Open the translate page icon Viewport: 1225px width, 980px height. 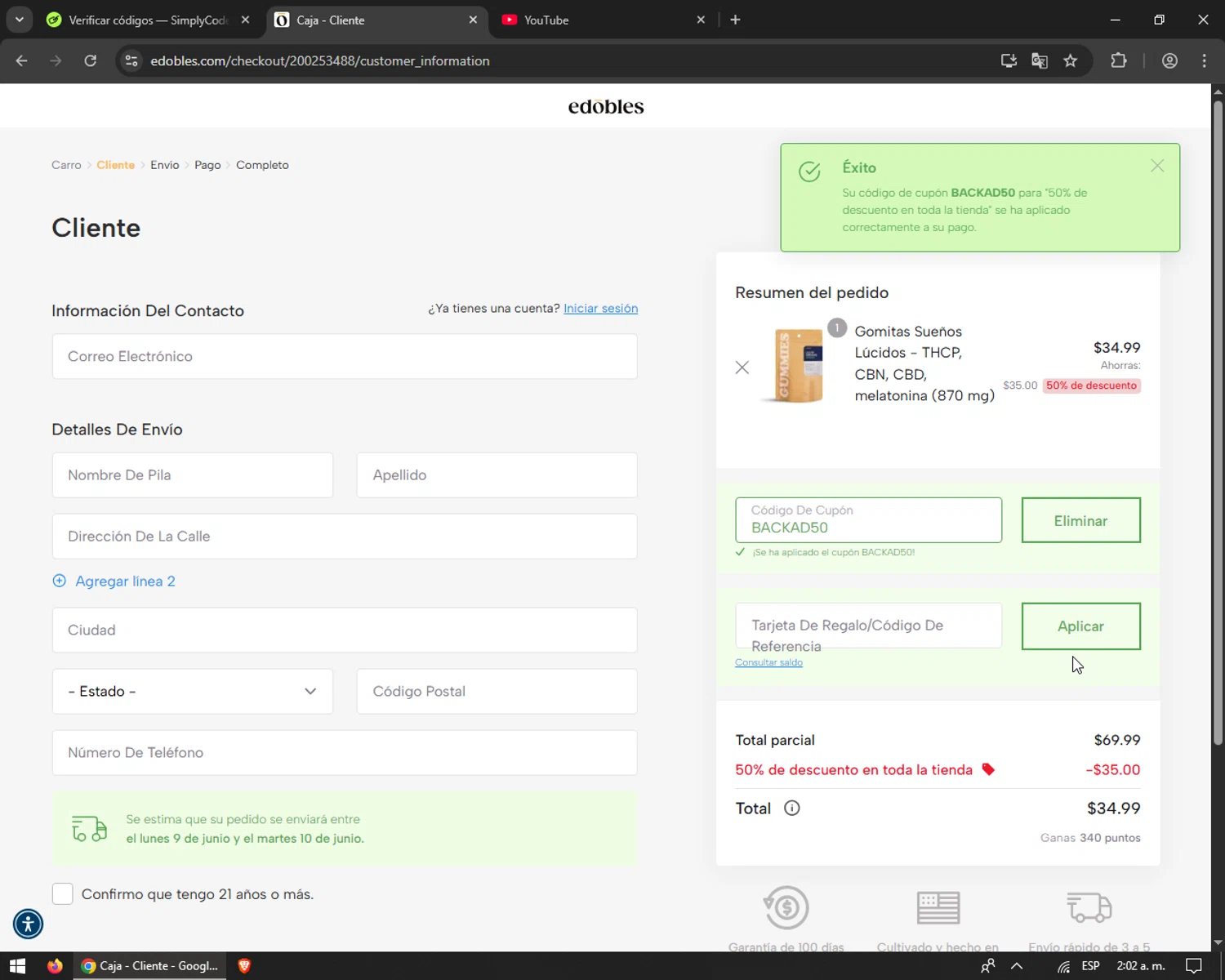1040,60
